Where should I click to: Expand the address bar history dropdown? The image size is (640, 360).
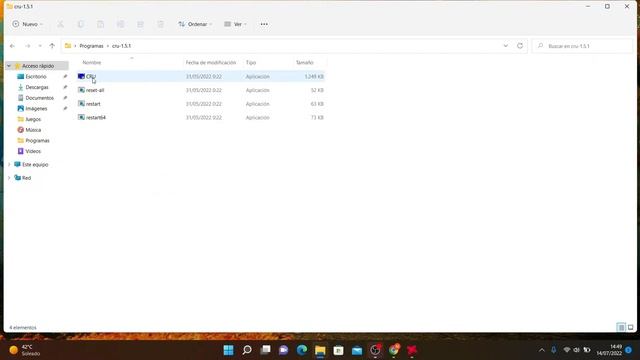[x=506, y=46]
